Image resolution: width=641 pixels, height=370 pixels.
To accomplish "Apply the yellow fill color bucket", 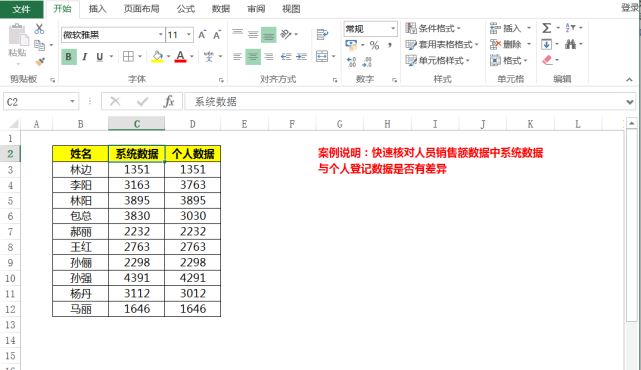I will click(x=157, y=57).
